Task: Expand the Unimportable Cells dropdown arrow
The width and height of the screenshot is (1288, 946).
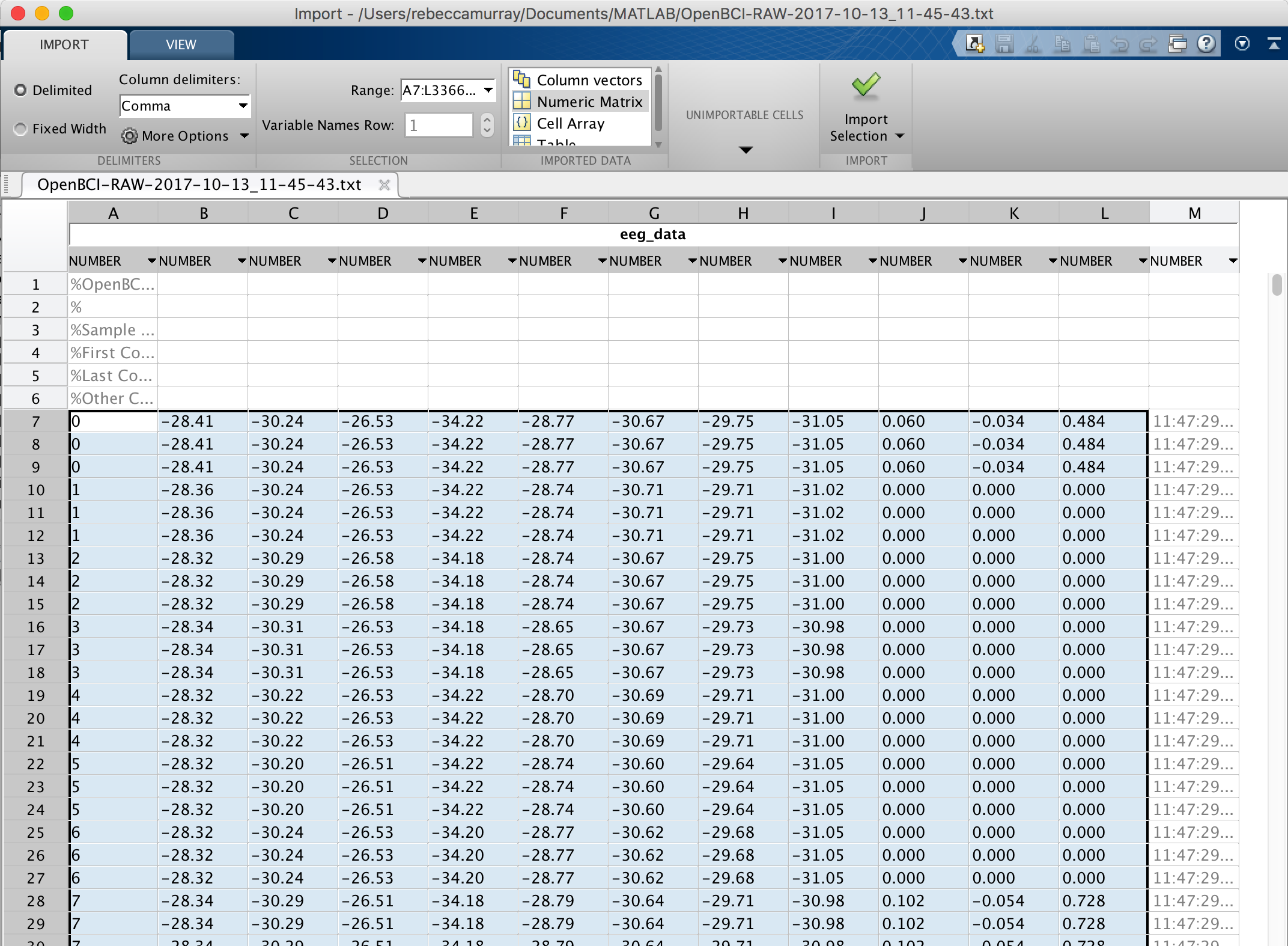Action: 745,150
